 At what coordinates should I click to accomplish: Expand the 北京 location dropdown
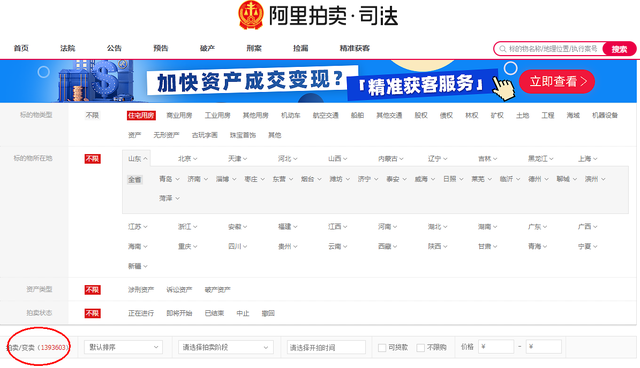(188, 159)
